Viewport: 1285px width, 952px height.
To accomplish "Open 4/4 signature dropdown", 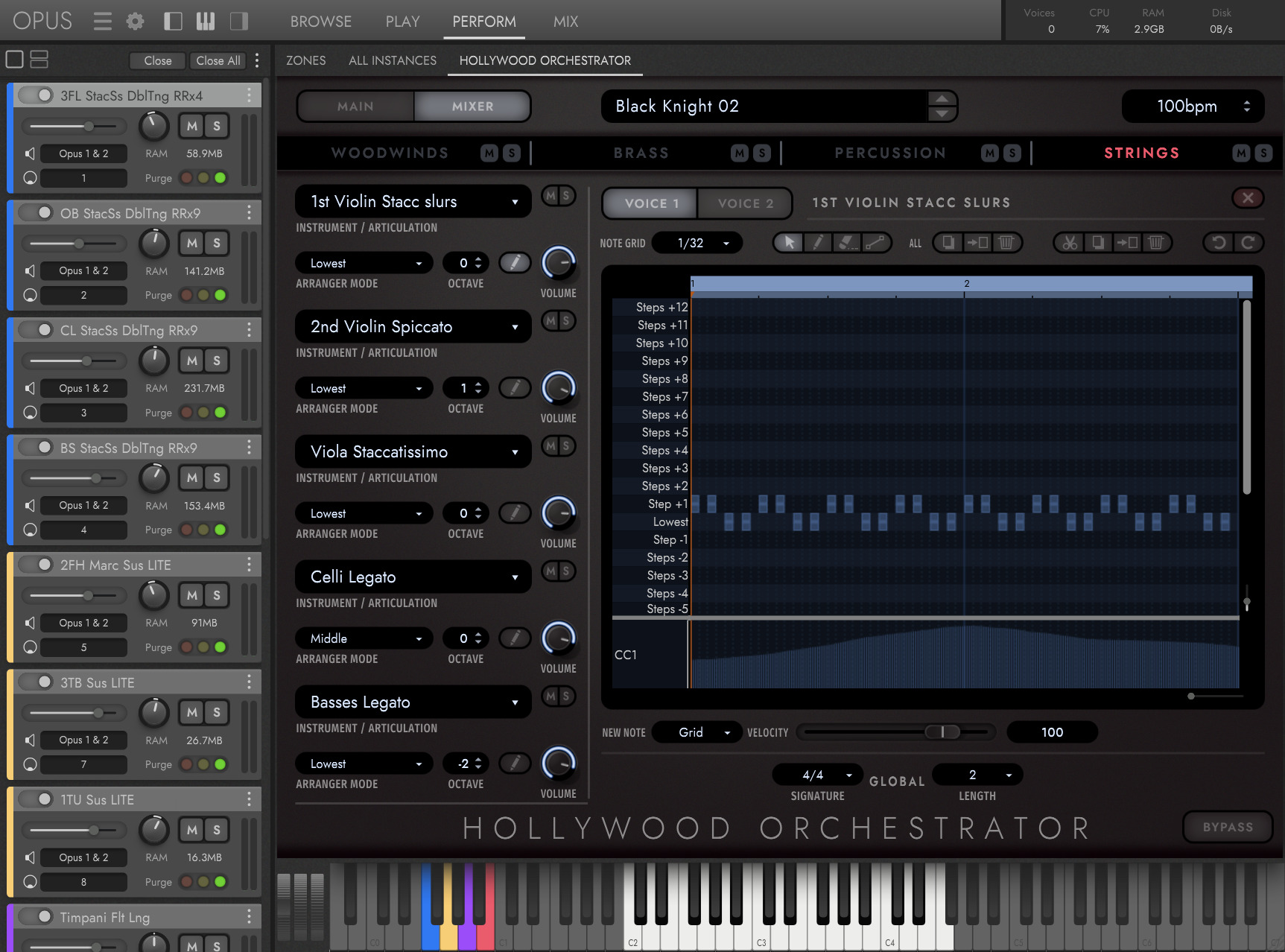I will 818,775.
